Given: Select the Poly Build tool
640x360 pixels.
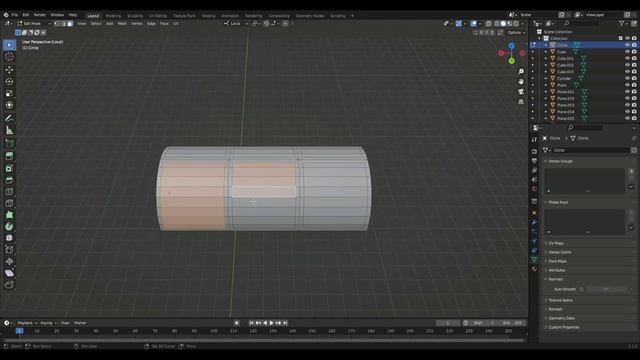Looking at the screenshot, I should [x=9, y=215].
